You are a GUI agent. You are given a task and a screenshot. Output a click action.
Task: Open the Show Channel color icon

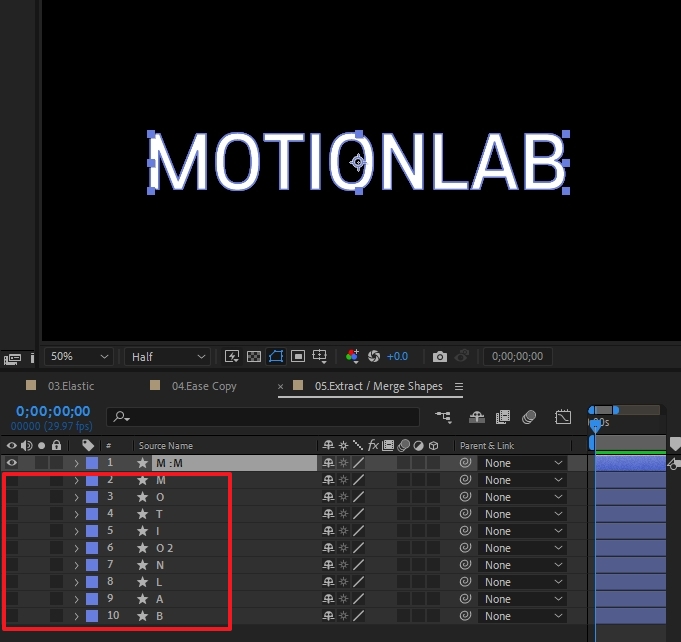click(x=352, y=357)
